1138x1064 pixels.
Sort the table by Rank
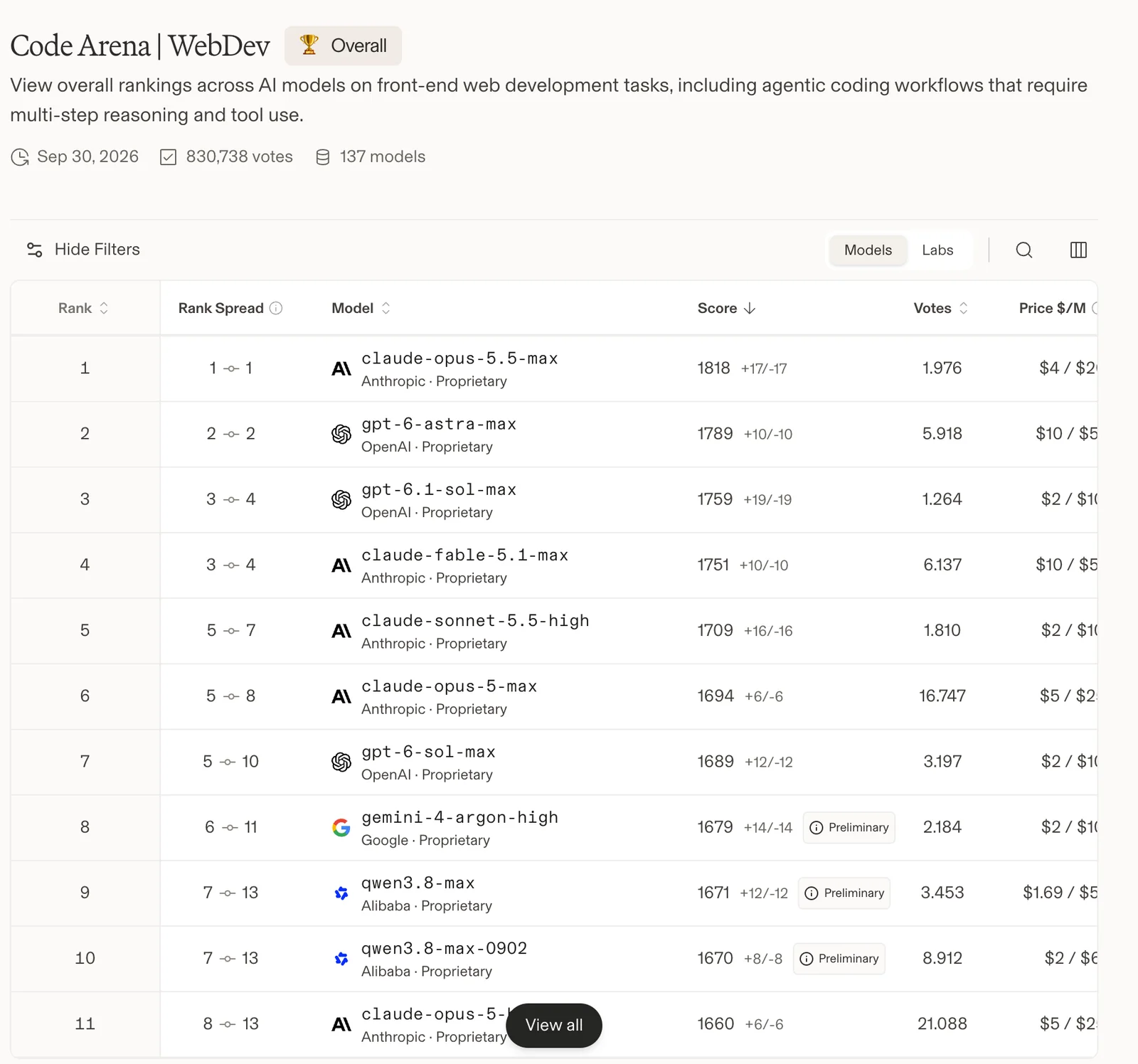point(83,308)
